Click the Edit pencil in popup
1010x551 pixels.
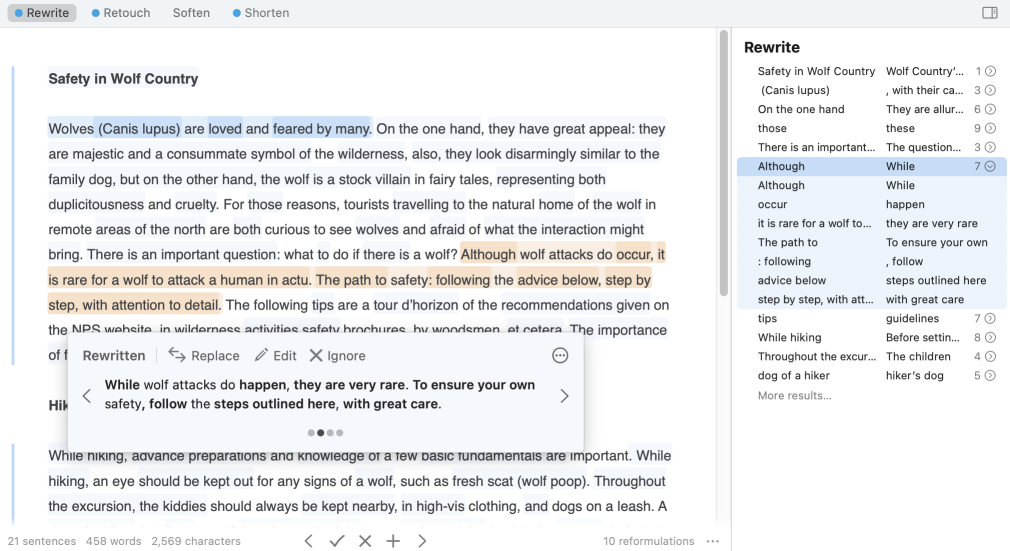pyautogui.click(x=262, y=355)
